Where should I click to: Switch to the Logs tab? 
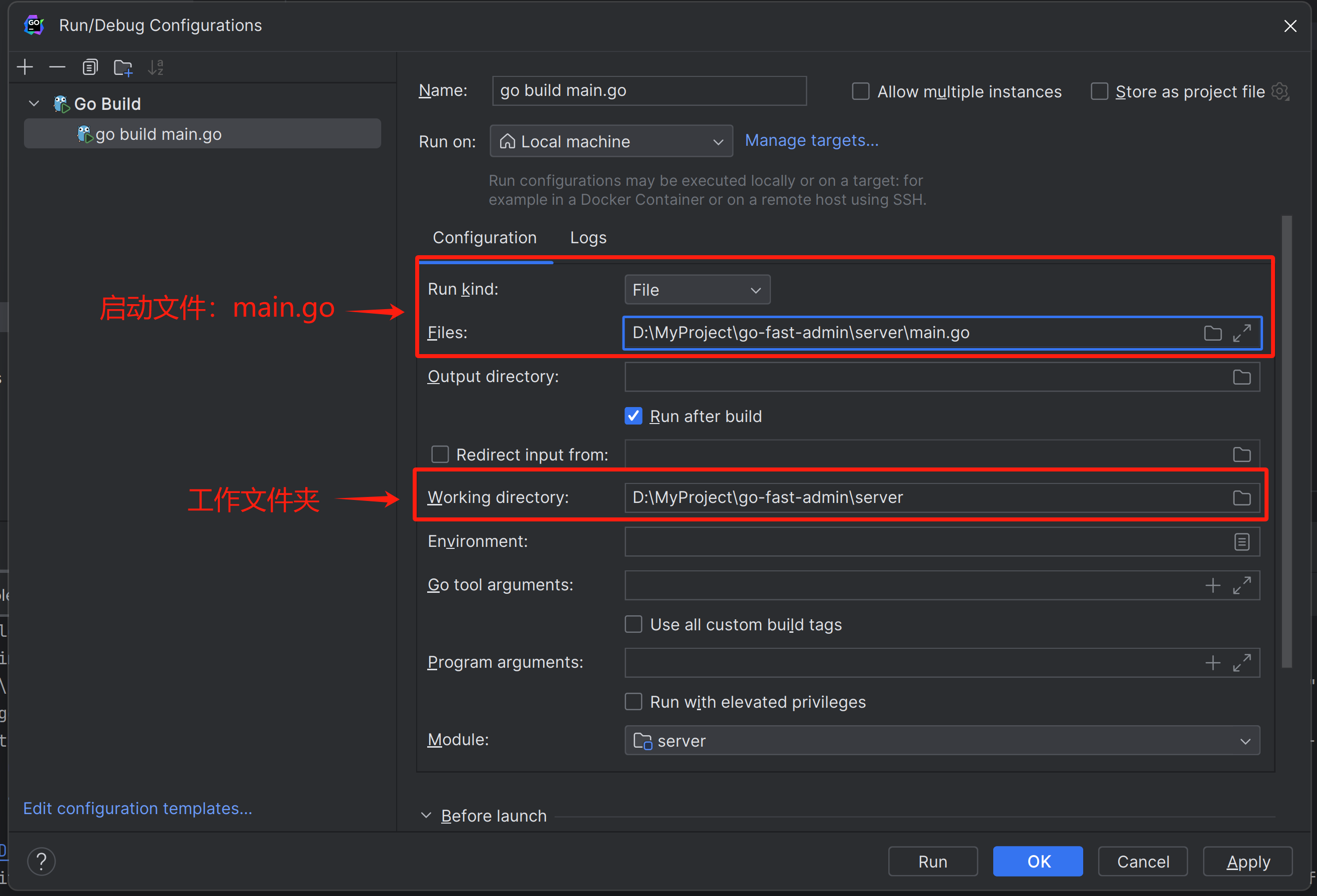pos(588,238)
